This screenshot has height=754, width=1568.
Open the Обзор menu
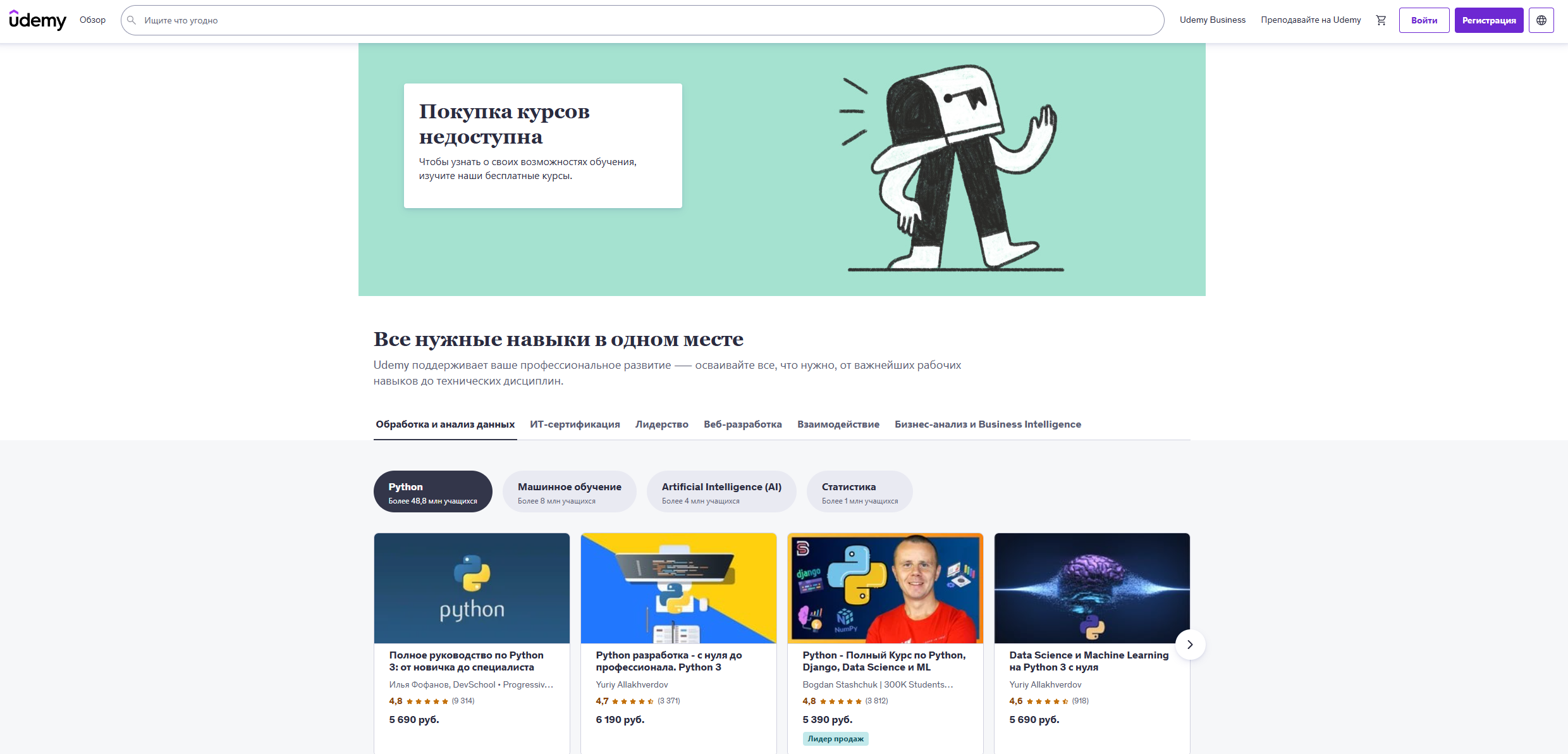click(x=92, y=20)
